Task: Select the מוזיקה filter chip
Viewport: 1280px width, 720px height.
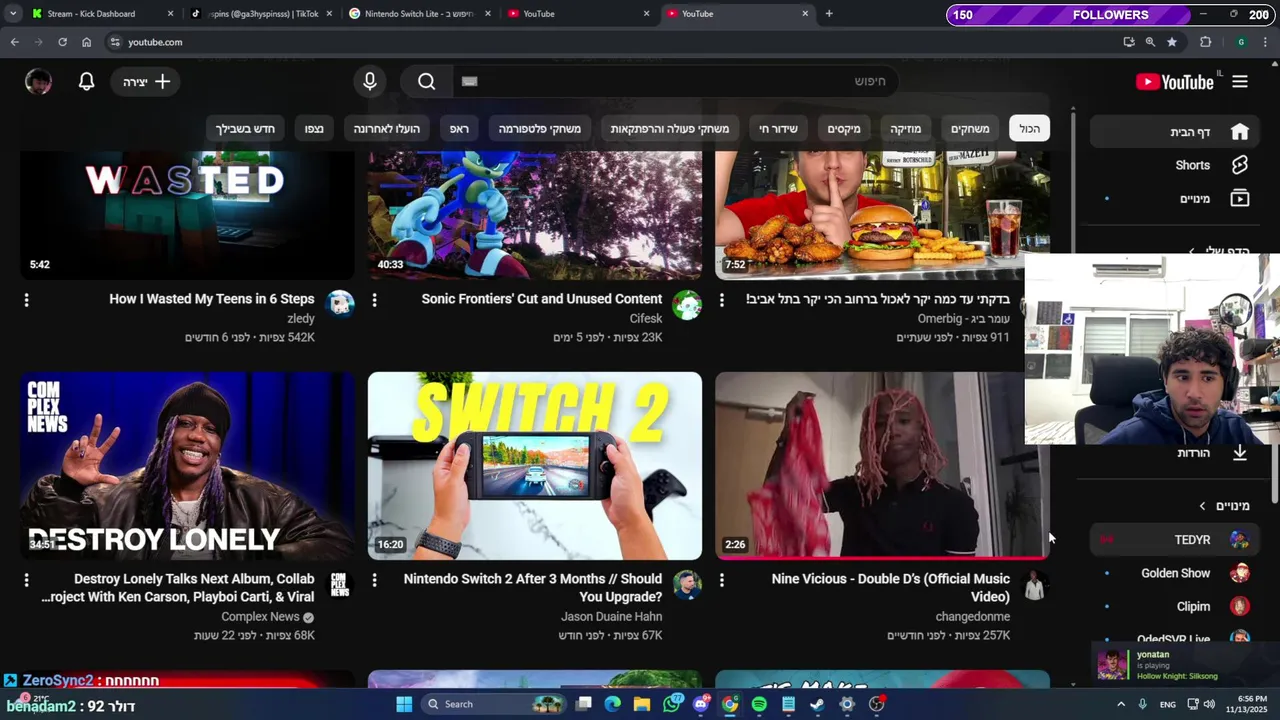Action: coord(906,129)
